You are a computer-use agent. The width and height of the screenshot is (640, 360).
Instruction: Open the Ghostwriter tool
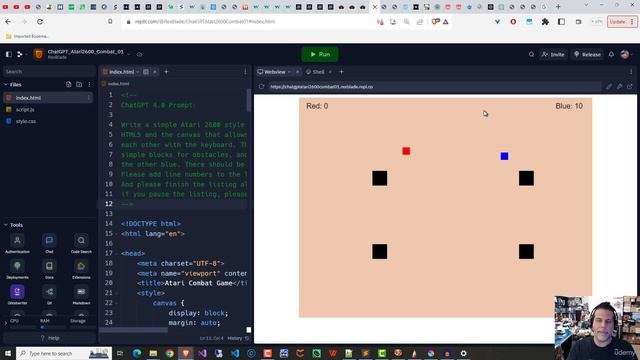(x=17, y=295)
